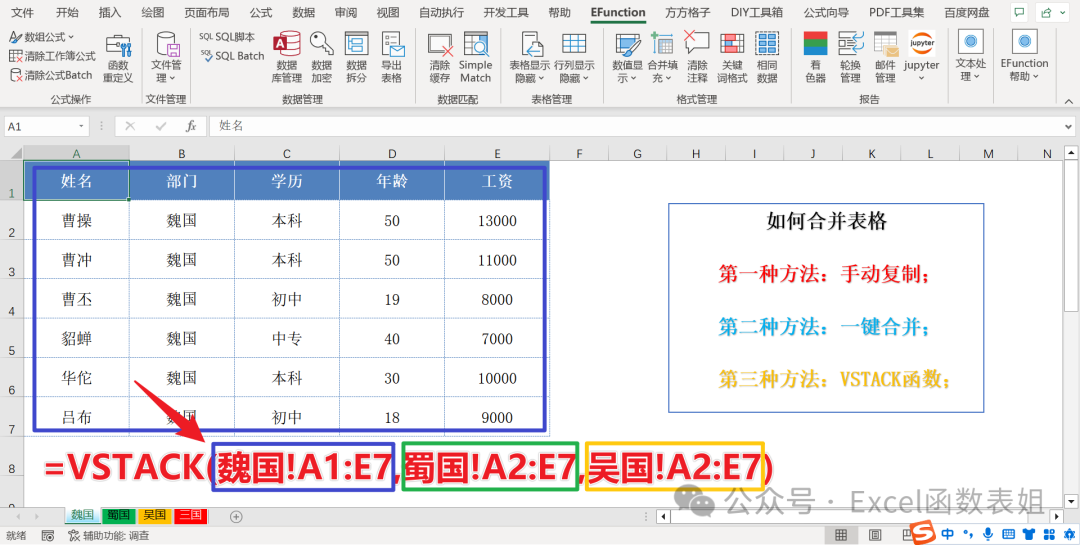Switch to the 开始 ribbon tab
1080x545 pixels.
(x=68, y=12)
